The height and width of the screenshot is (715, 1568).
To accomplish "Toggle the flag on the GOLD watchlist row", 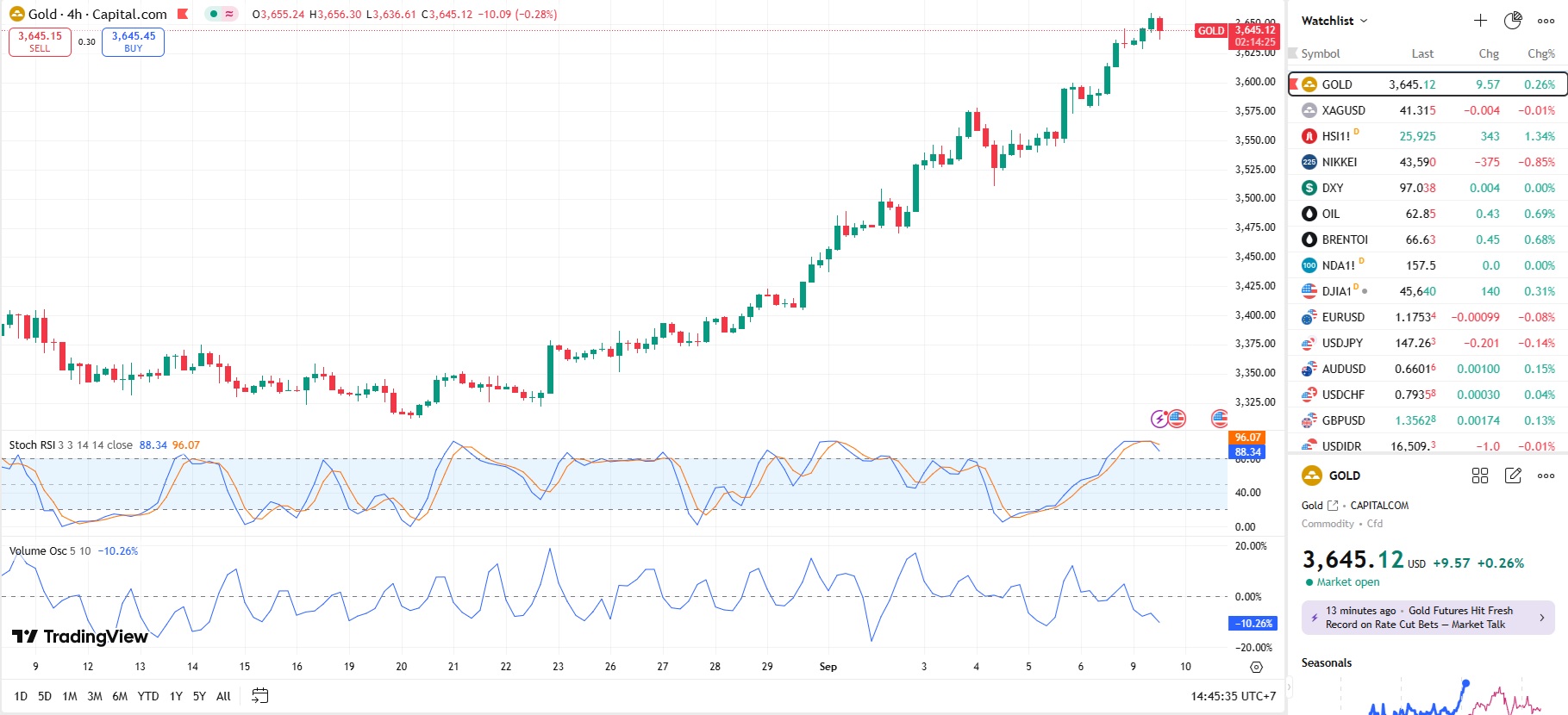I will coord(1294,84).
